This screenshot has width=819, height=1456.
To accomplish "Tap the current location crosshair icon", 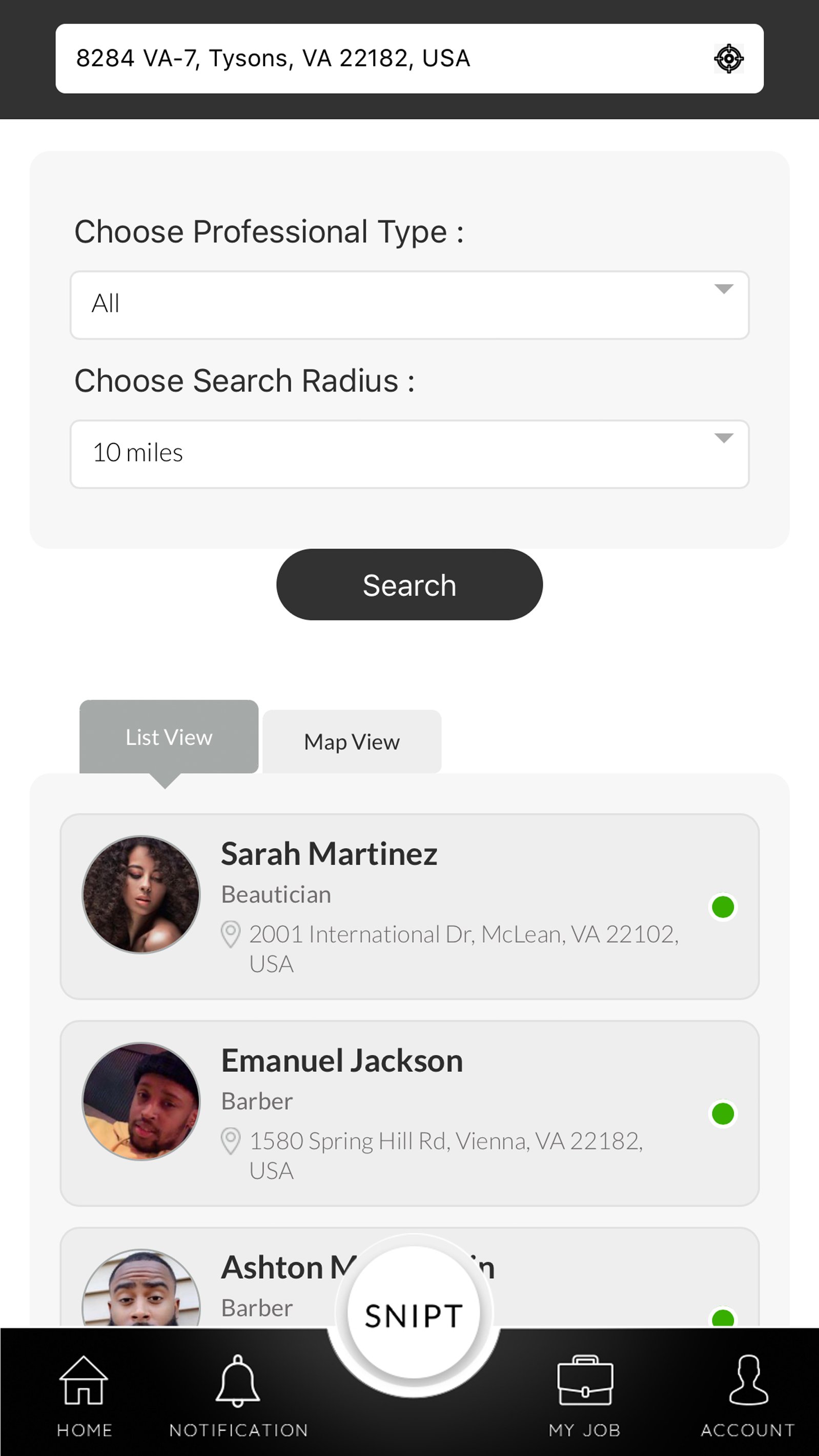I will tap(728, 58).
